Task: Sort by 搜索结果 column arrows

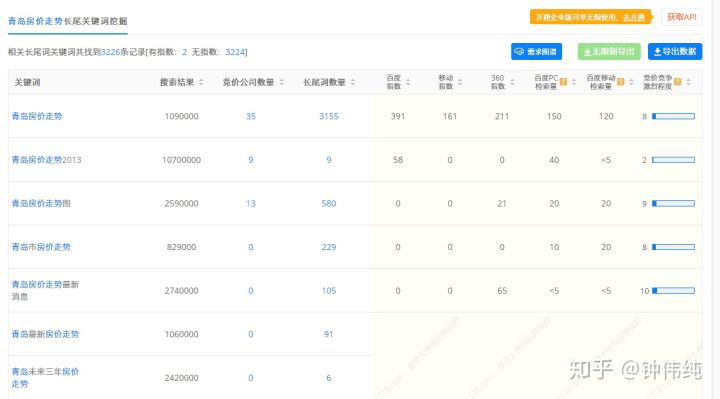Action: click(201, 82)
